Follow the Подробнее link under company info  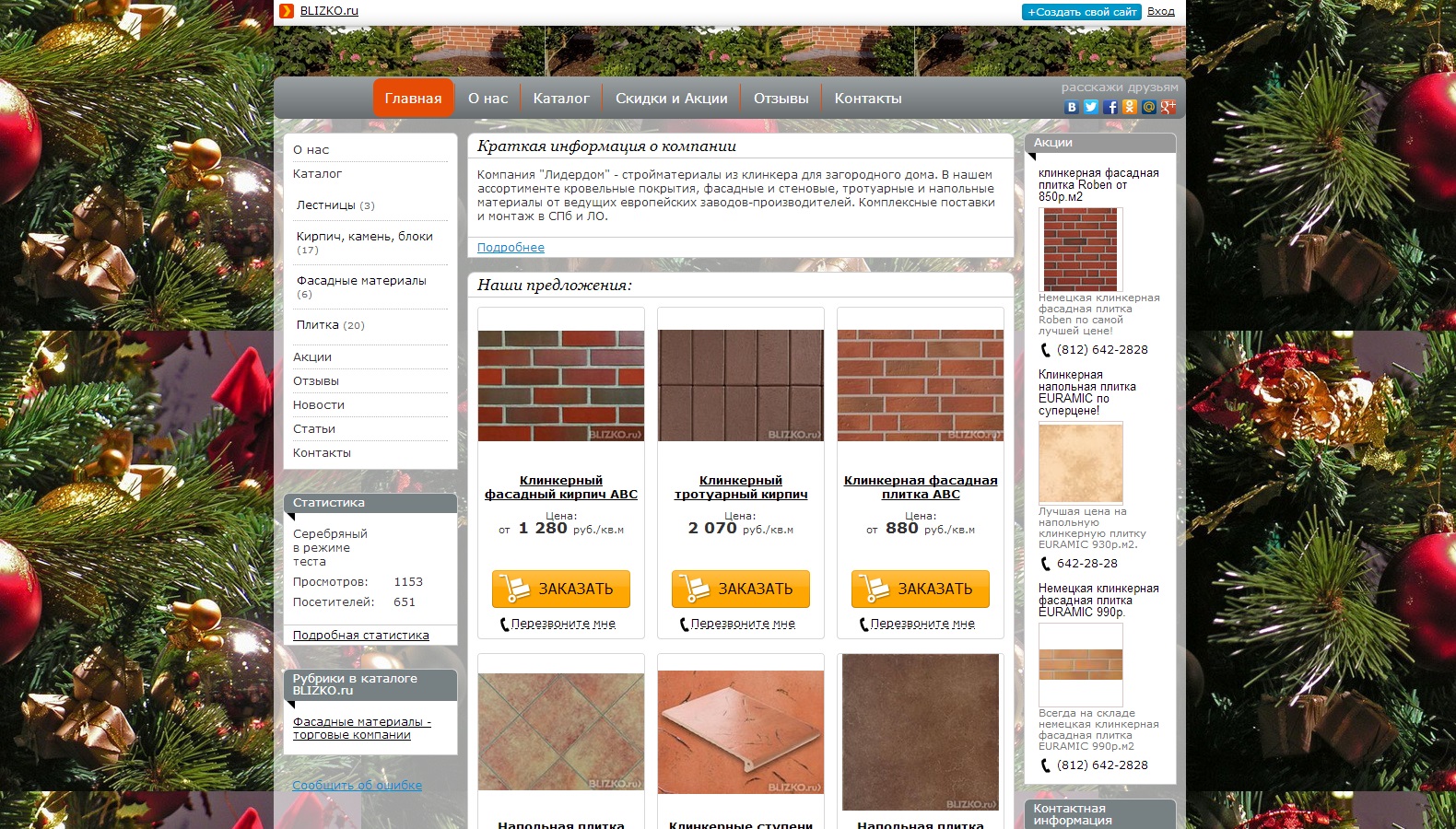[x=511, y=247]
